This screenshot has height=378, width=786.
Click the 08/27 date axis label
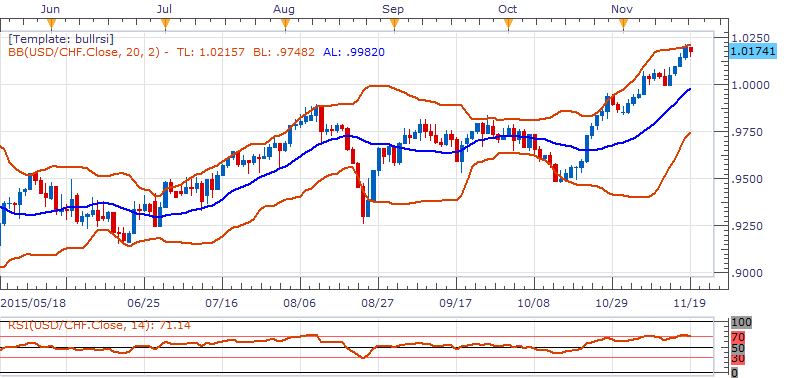pyautogui.click(x=376, y=304)
